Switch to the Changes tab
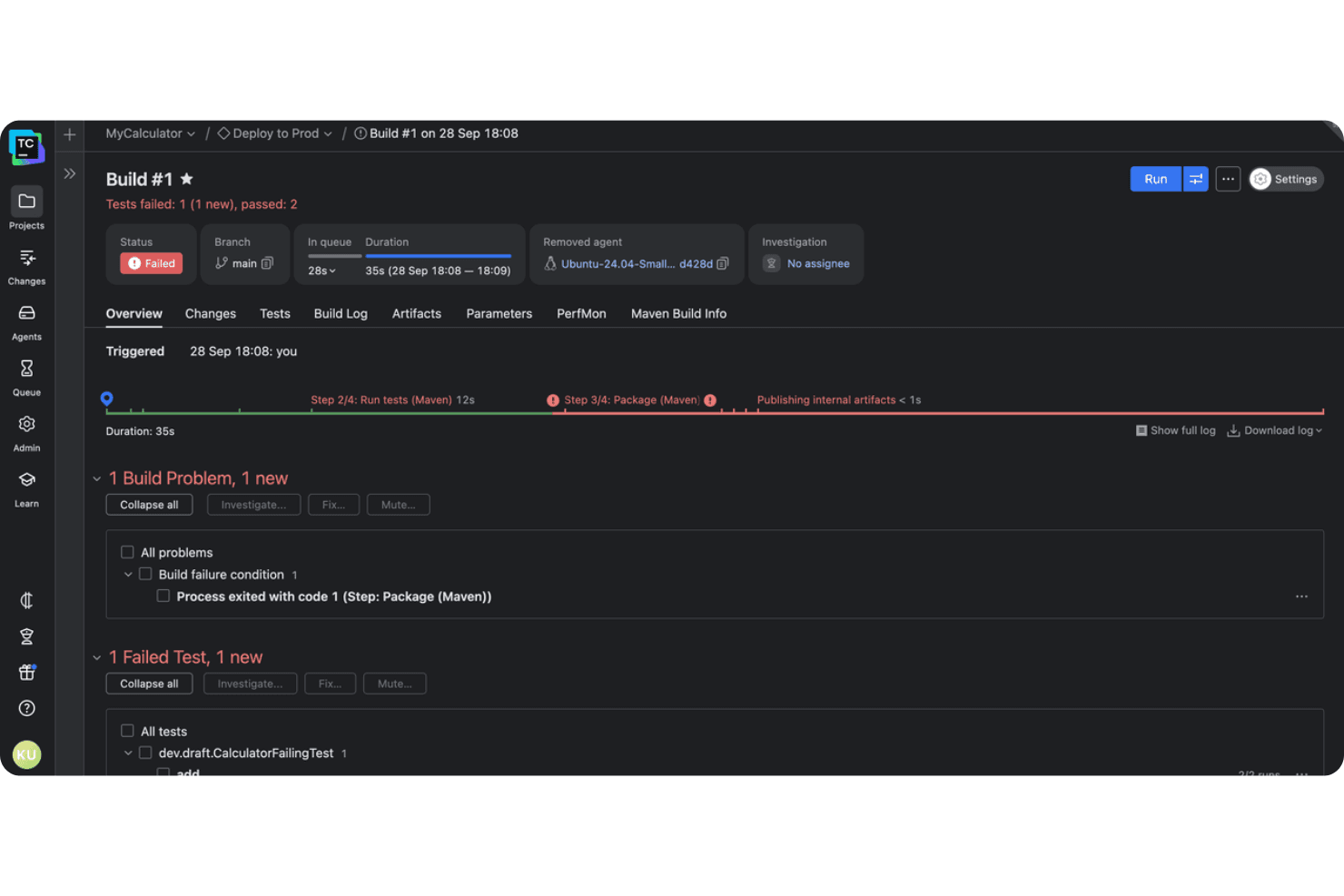1344x896 pixels. [x=211, y=313]
